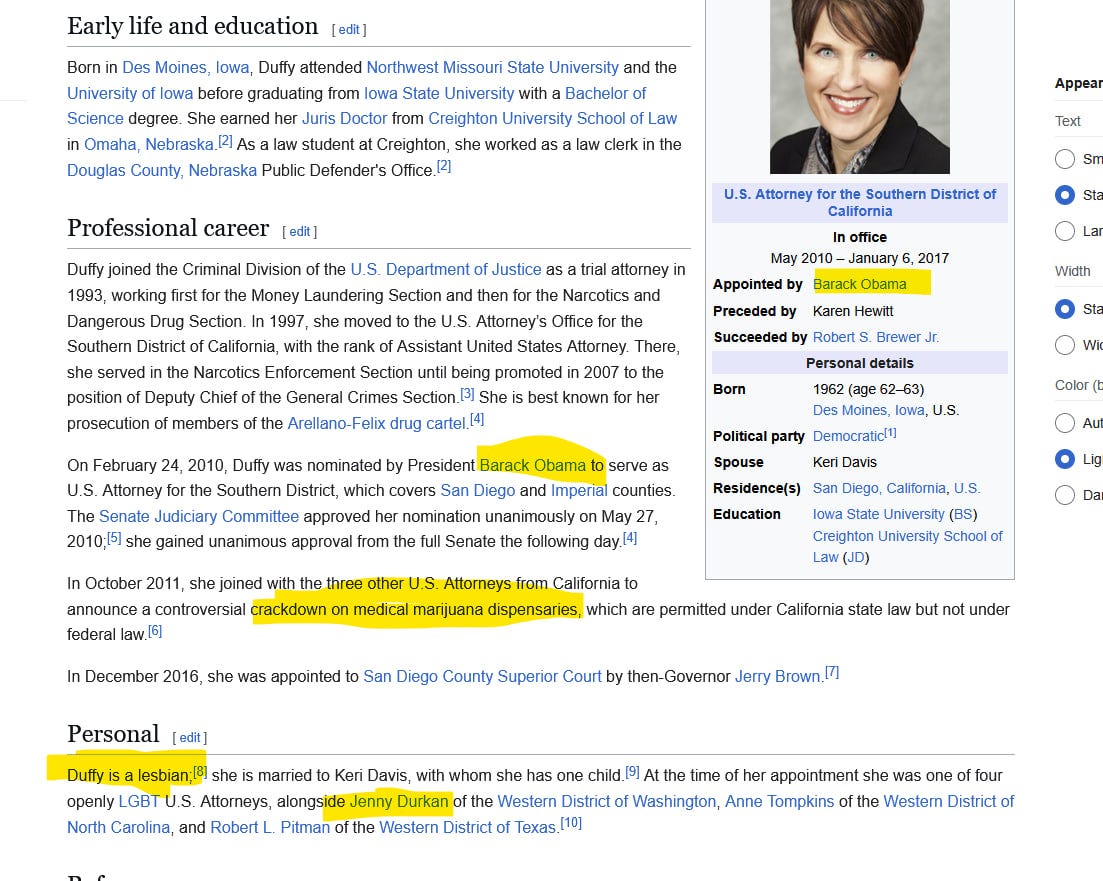Screen dimensions: 1103x881
Task: Click Barack Obama link in career paragraph
Action: [533, 466]
